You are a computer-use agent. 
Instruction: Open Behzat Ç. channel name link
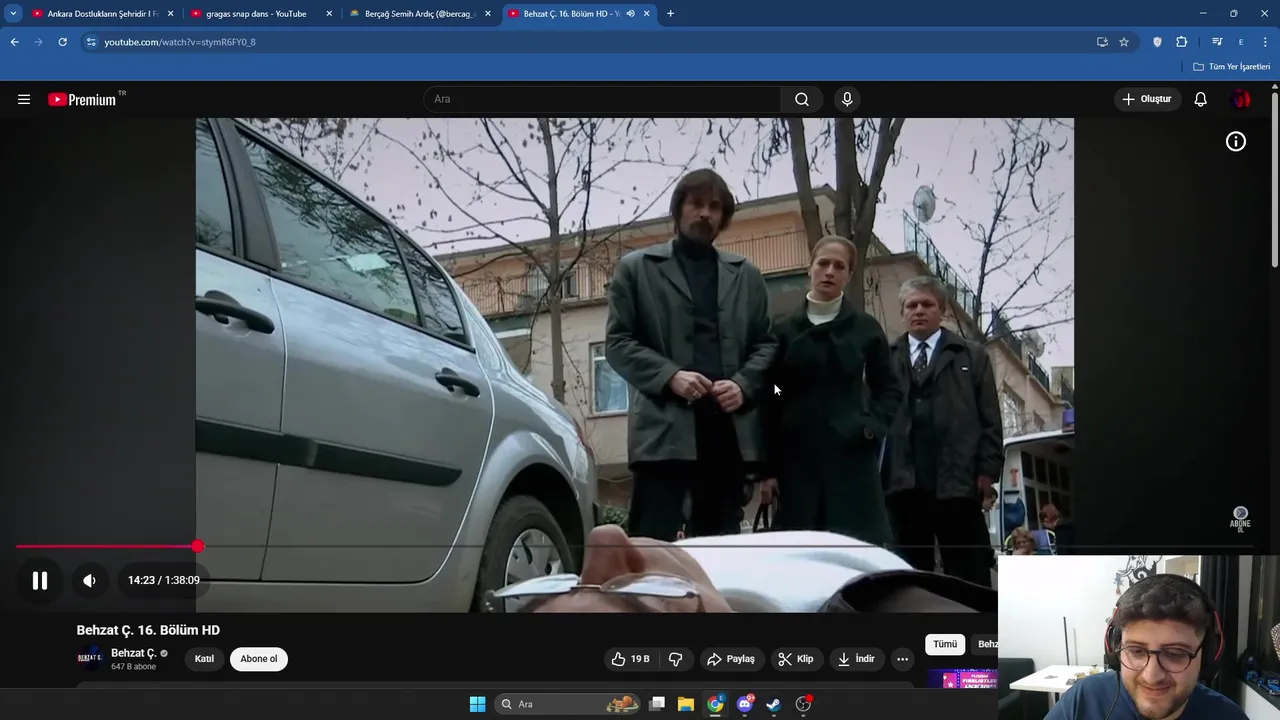(134, 653)
